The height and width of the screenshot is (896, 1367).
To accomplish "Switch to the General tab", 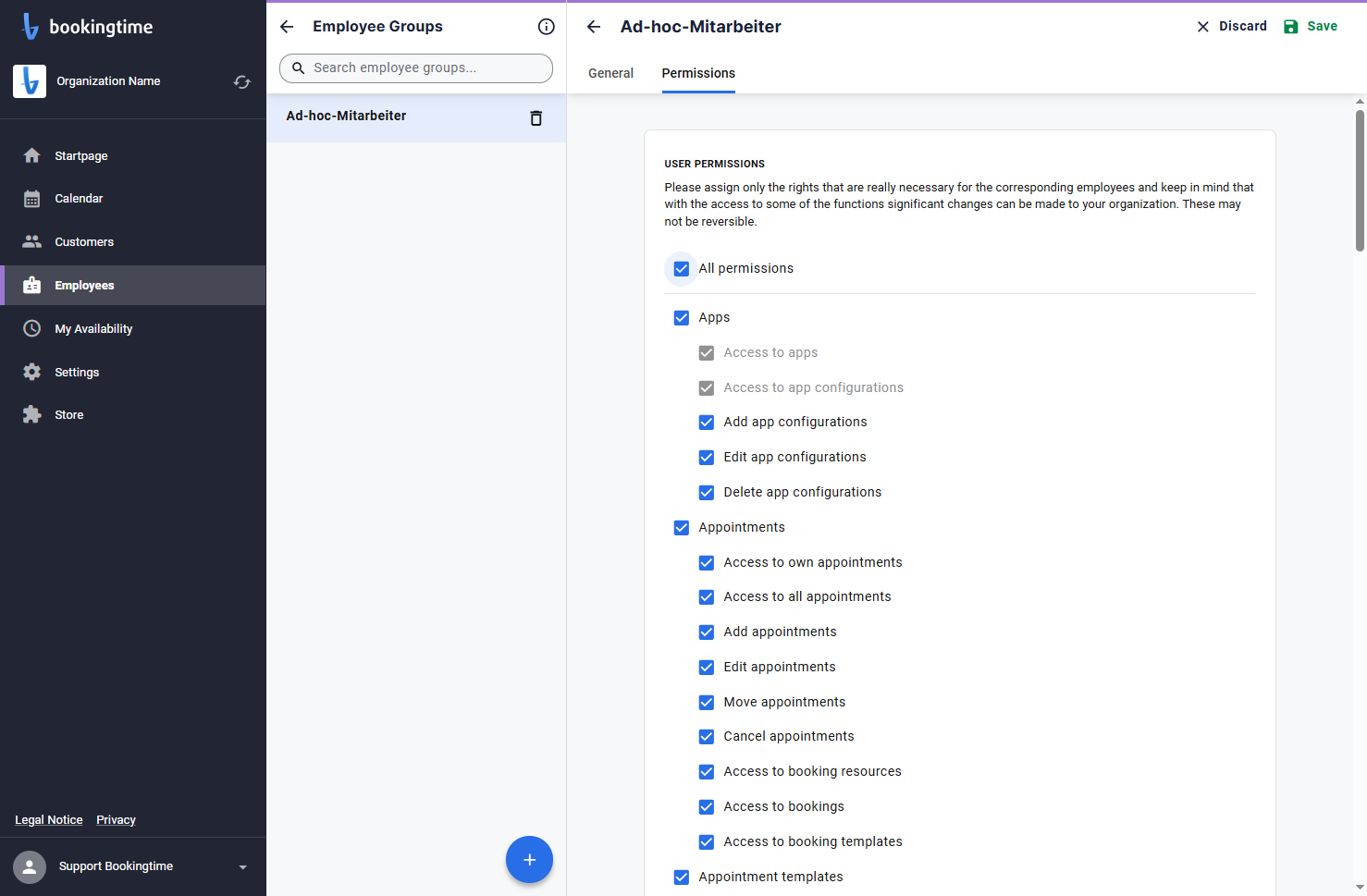I will pos(610,73).
